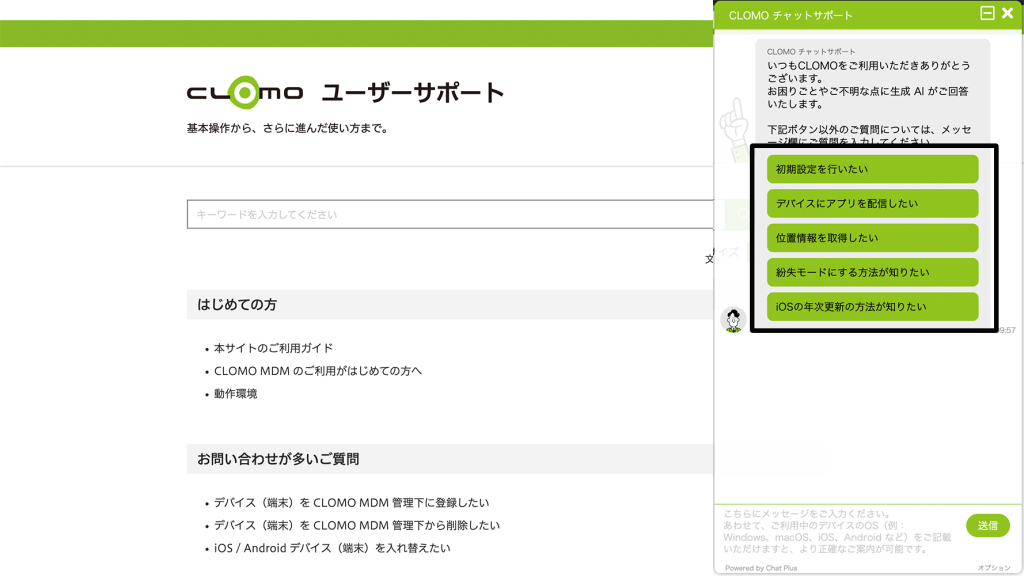Go to the 動作環境 page
Screen dimensions: 1024x576
click(235, 394)
